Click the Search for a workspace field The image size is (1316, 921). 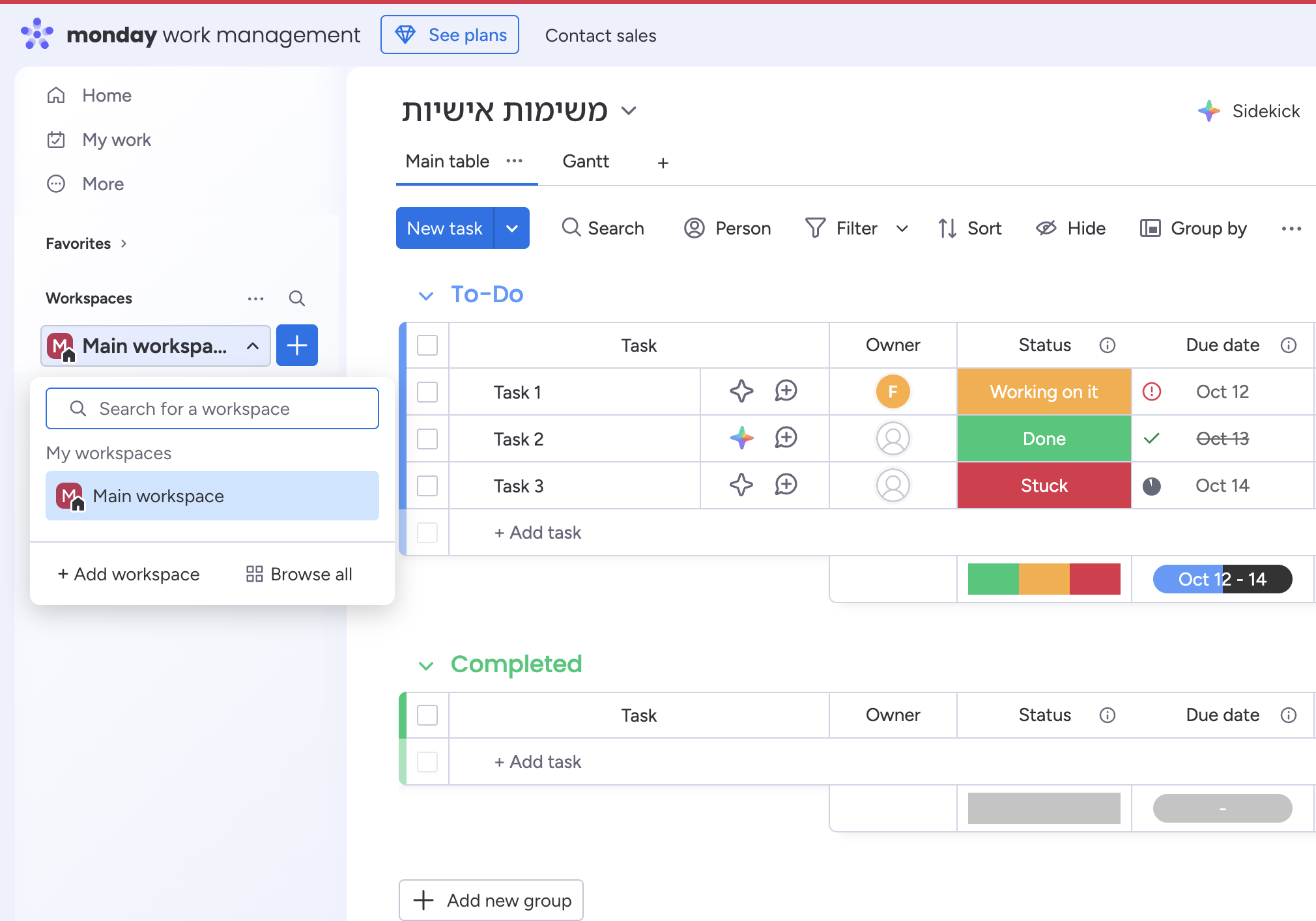click(212, 408)
